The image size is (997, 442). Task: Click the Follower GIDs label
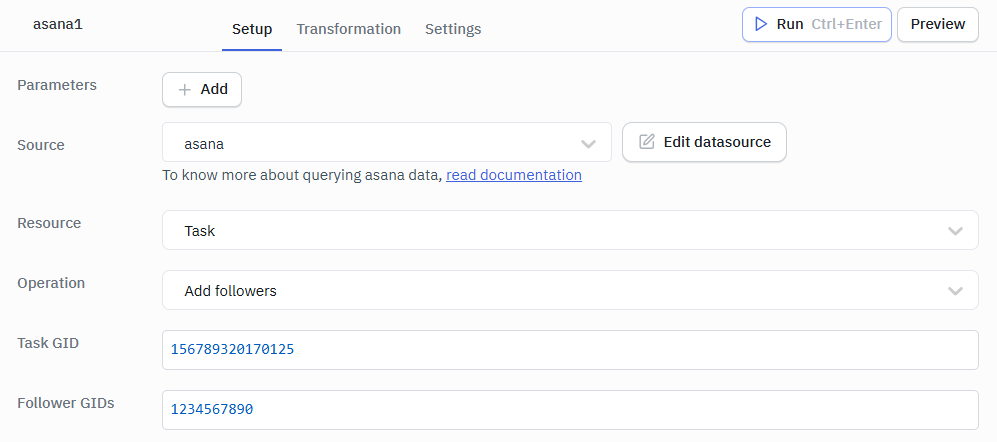click(65, 403)
